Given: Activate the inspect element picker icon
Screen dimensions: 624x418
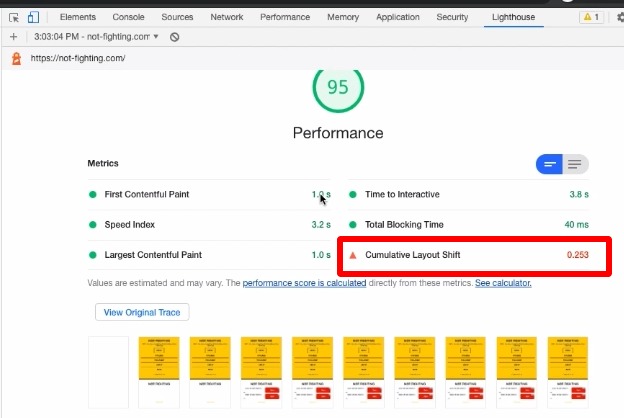Looking at the screenshot, I should [x=14, y=18].
